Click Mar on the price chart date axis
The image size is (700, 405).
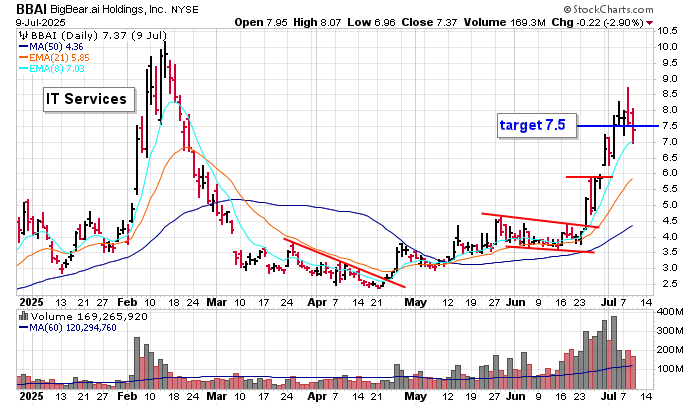(x=217, y=302)
